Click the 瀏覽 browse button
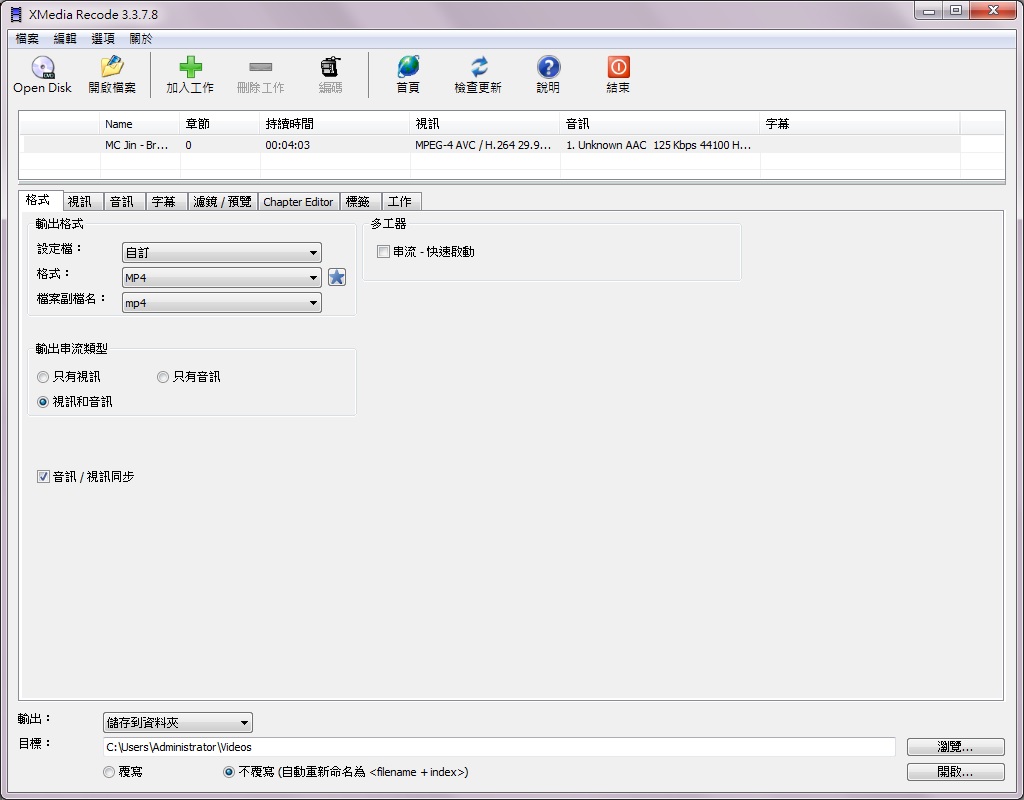The height and width of the screenshot is (800, 1024). click(x=954, y=746)
